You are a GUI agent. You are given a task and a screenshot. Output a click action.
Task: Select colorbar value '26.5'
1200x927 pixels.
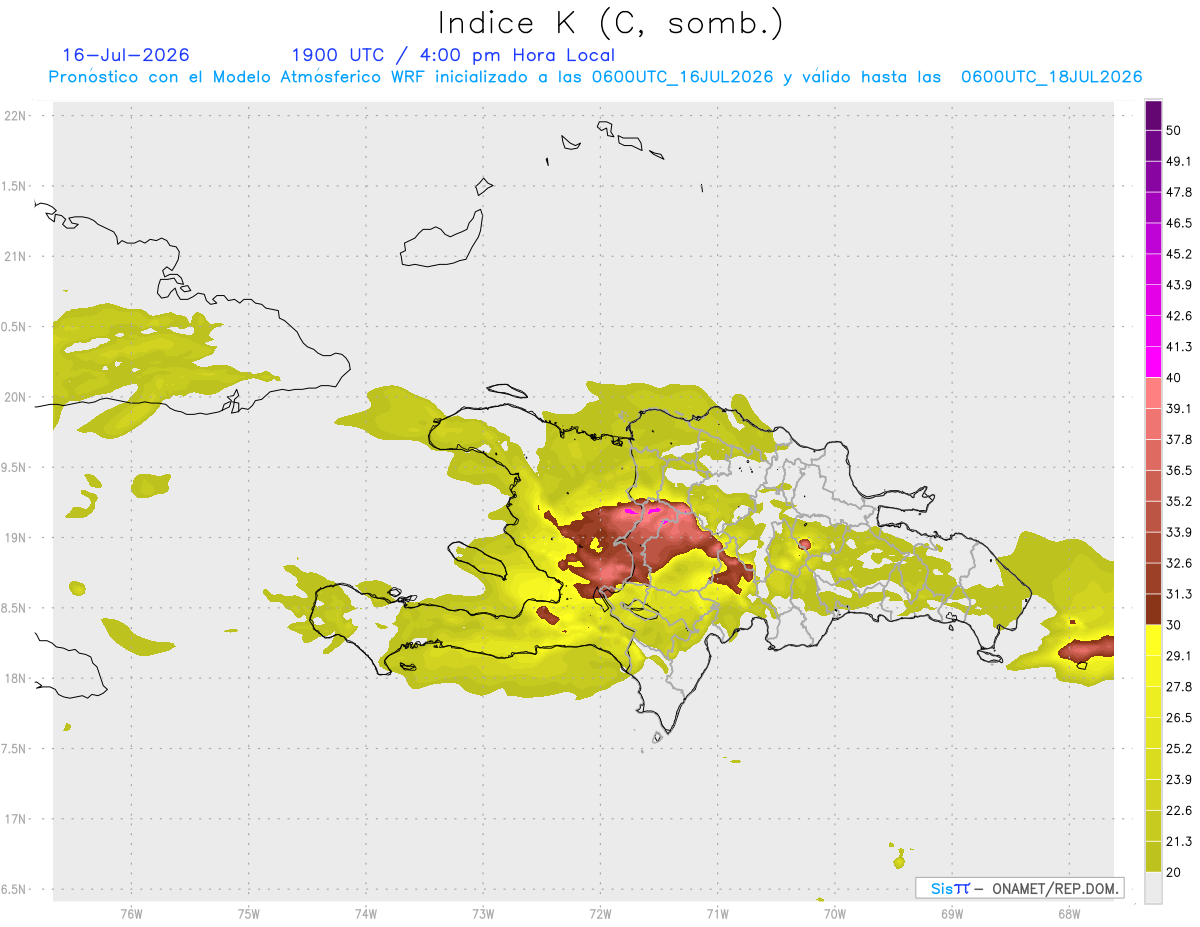(x=1179, y=718)
